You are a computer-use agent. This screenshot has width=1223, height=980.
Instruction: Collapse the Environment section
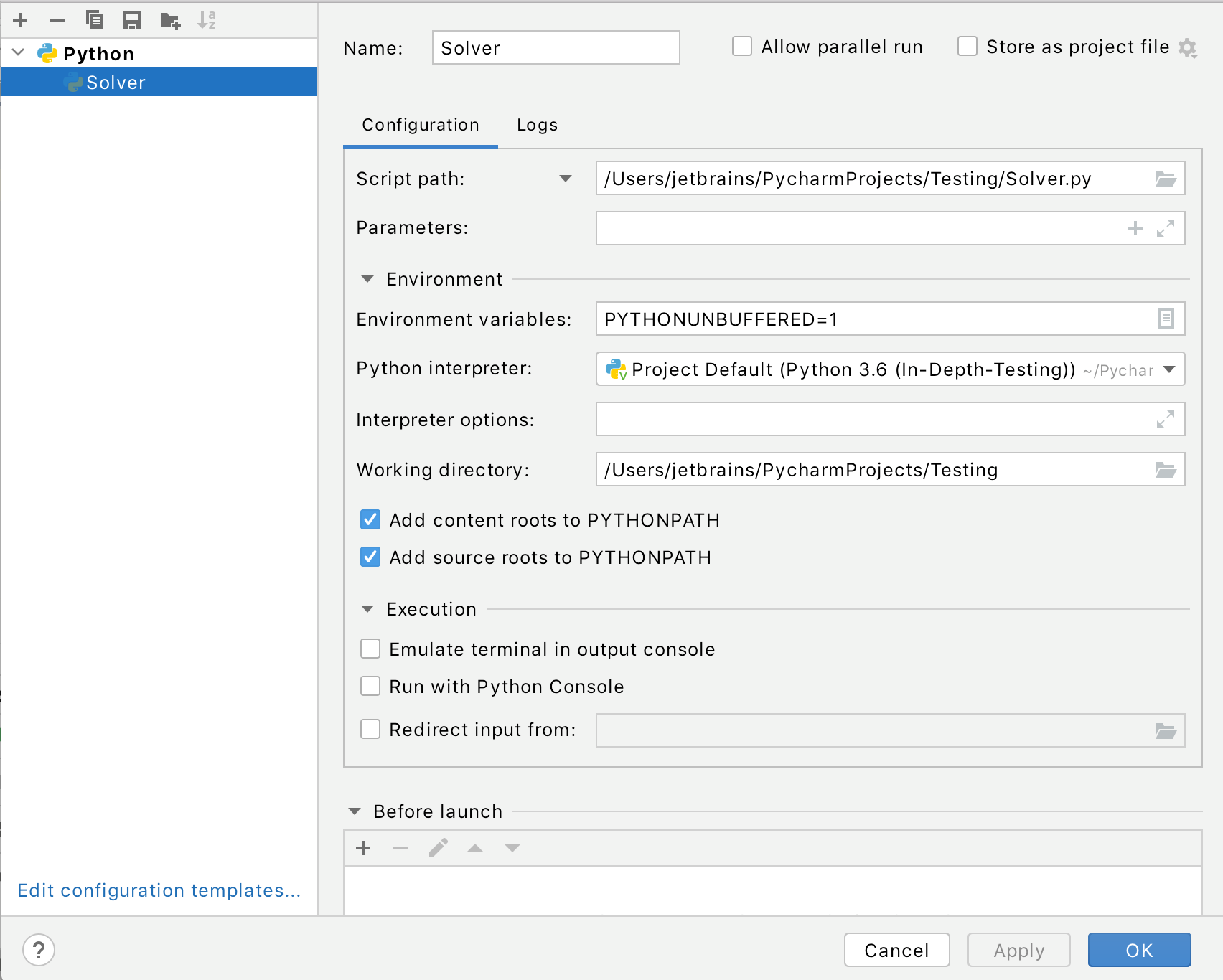pos(367,278)
